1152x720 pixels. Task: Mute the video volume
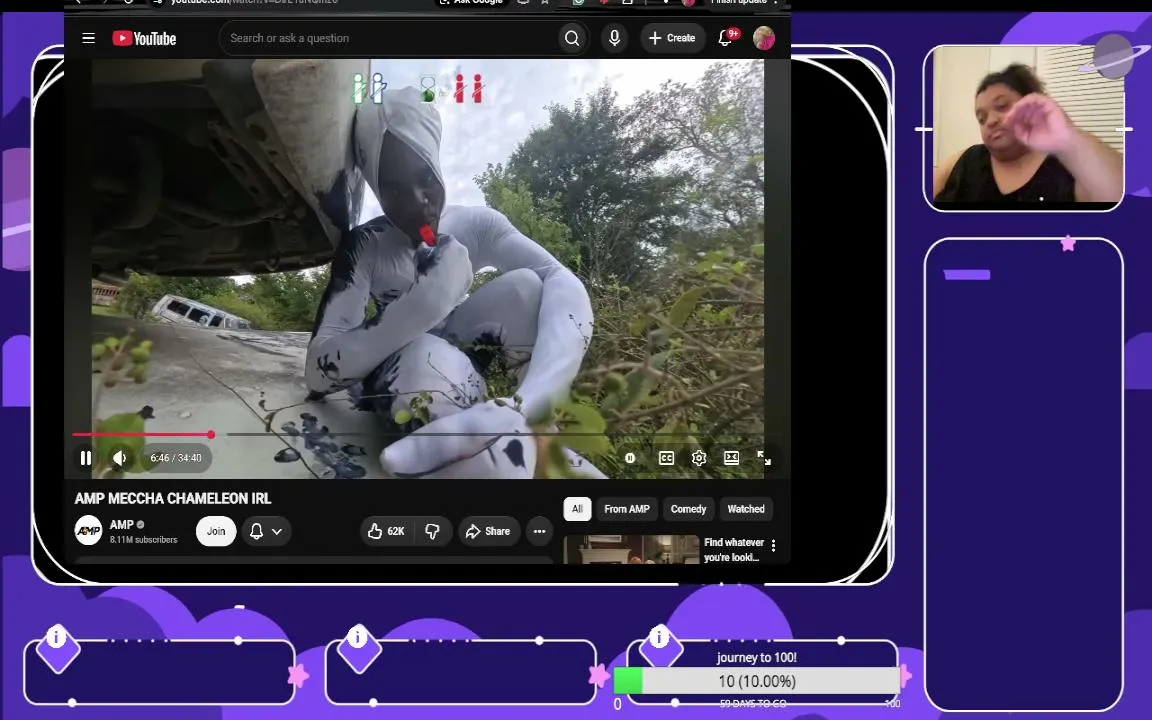tap(120, 458)
